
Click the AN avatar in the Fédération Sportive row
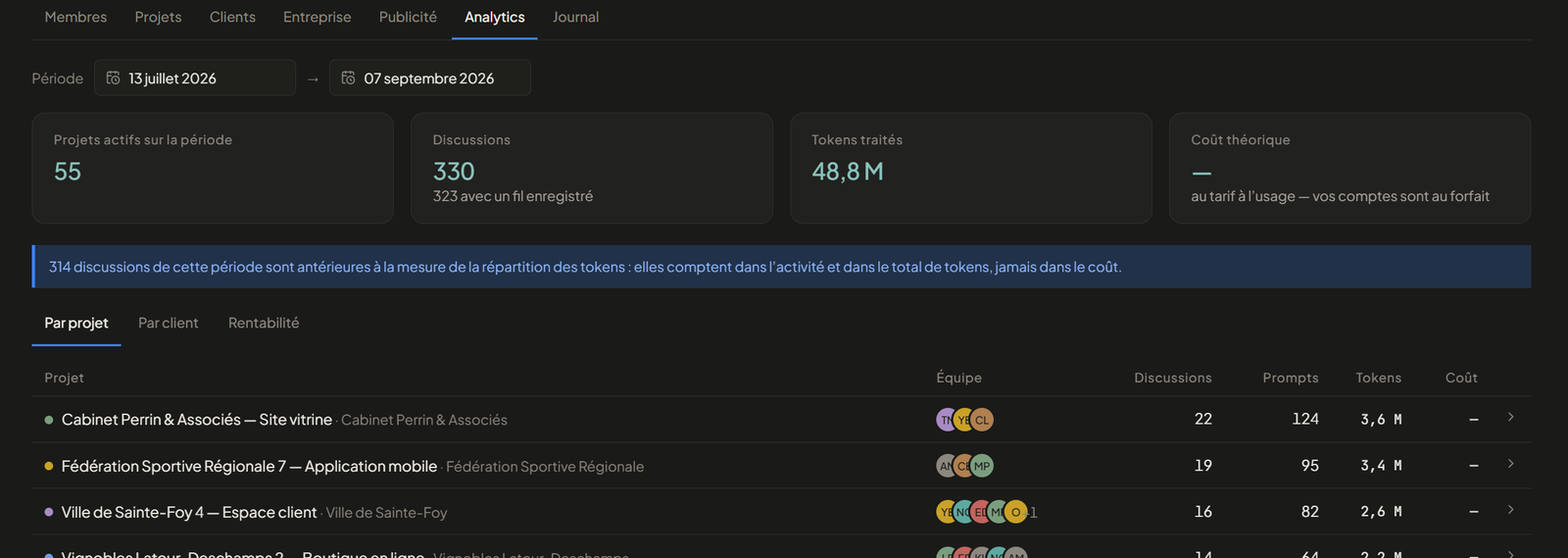[946, 466]
